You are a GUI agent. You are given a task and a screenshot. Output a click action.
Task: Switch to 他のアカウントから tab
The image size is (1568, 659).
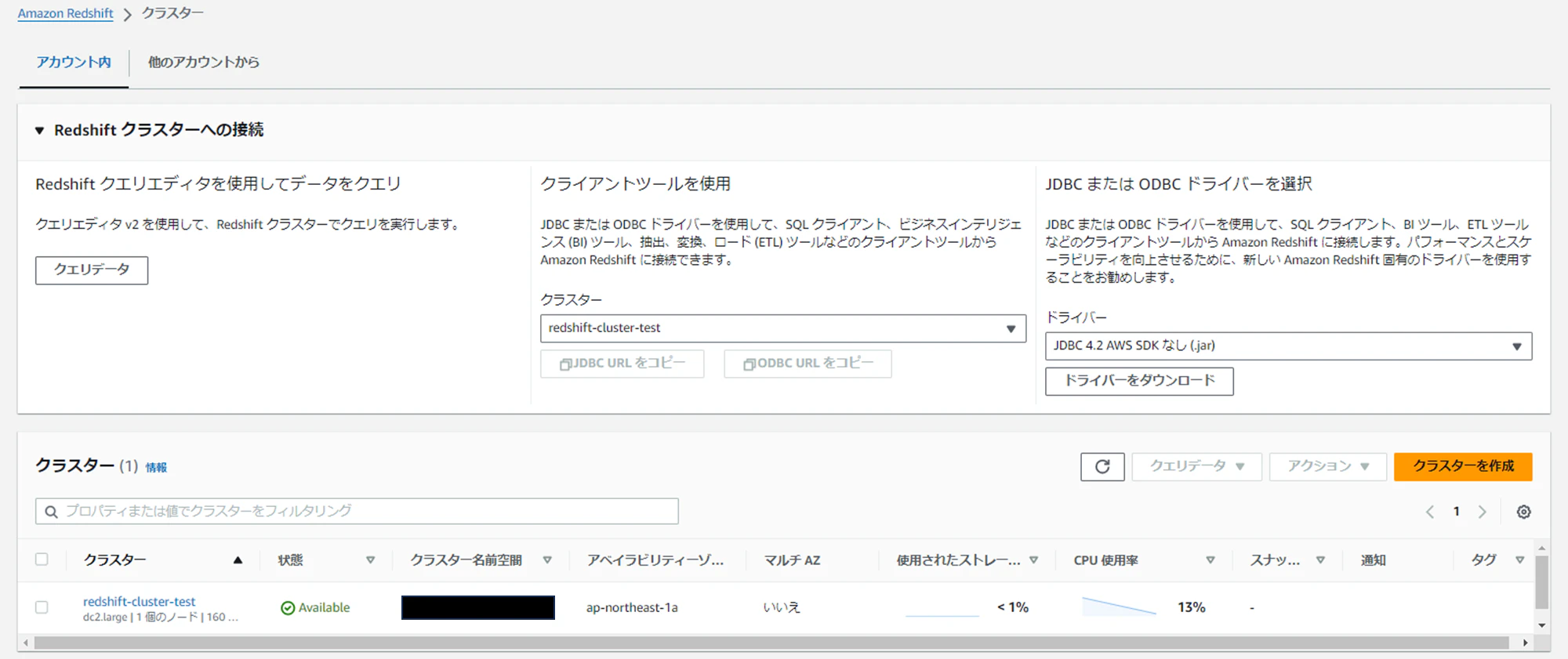pyautogui.click(x=204, y=62)
